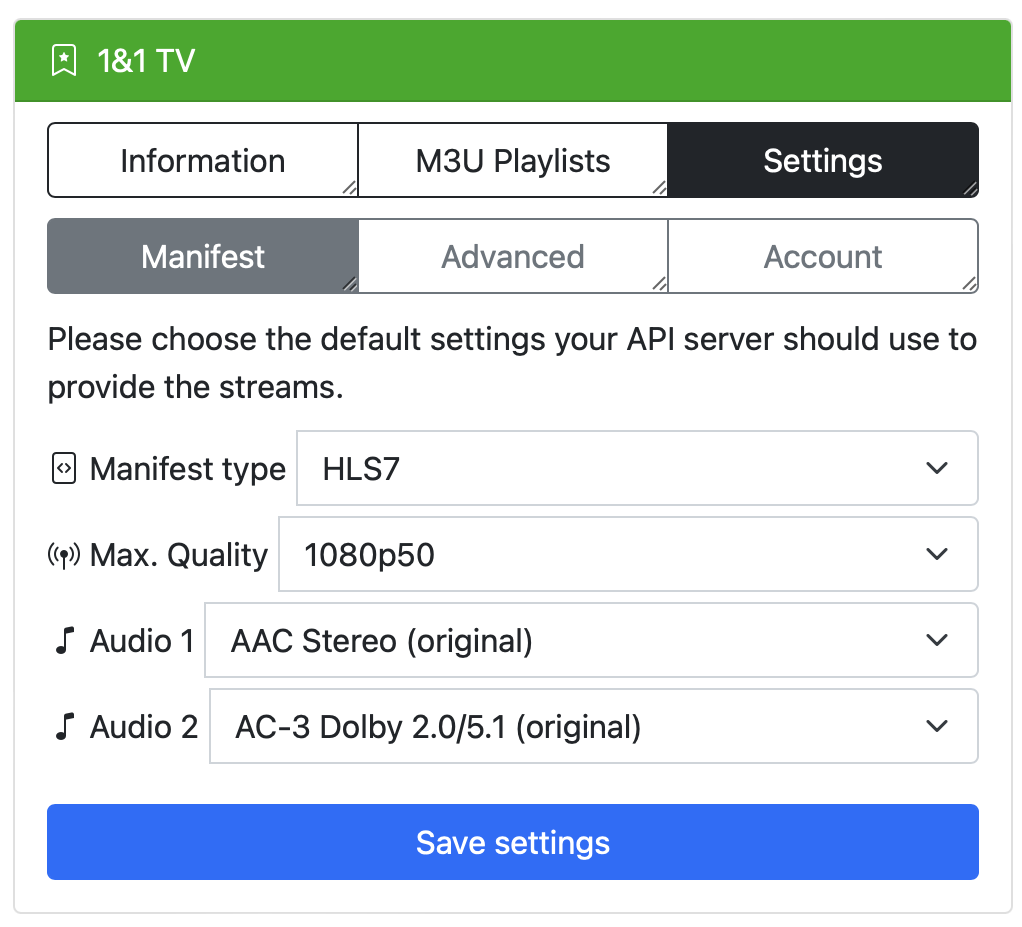This screenshot has width=1022, height=927.
Task: Click the Manifest type label
Action: [x=188, y=469]
